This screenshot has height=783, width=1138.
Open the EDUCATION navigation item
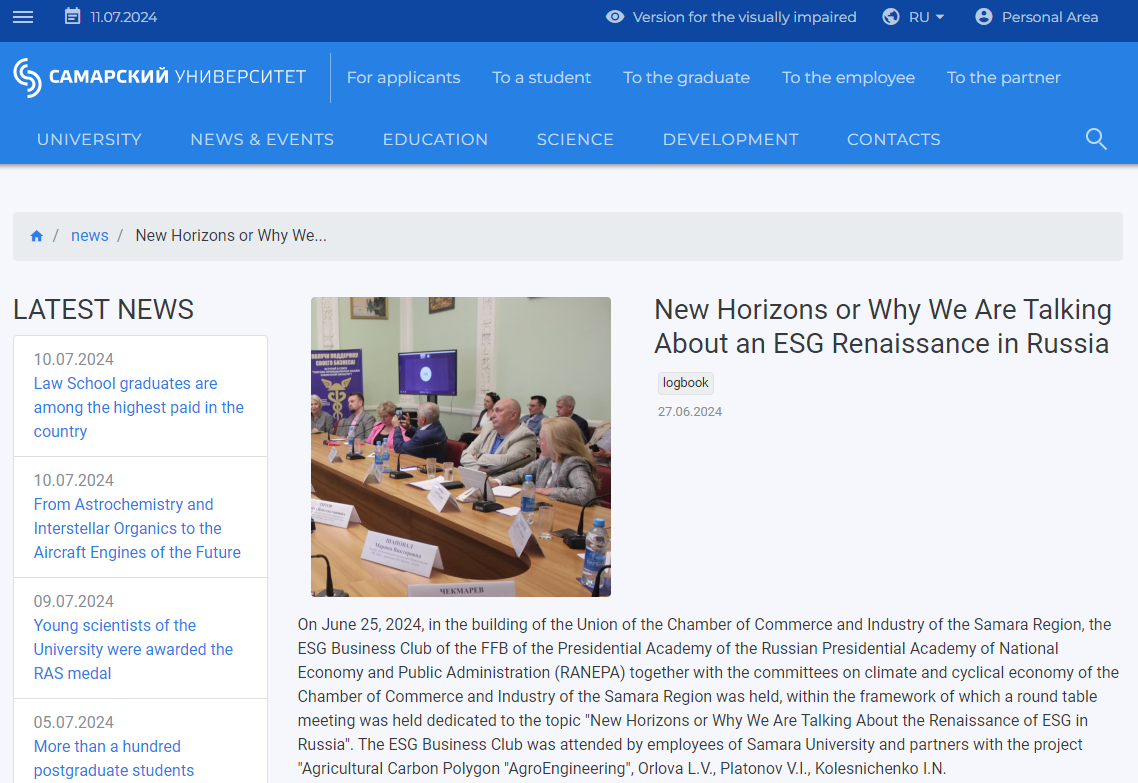435,139
